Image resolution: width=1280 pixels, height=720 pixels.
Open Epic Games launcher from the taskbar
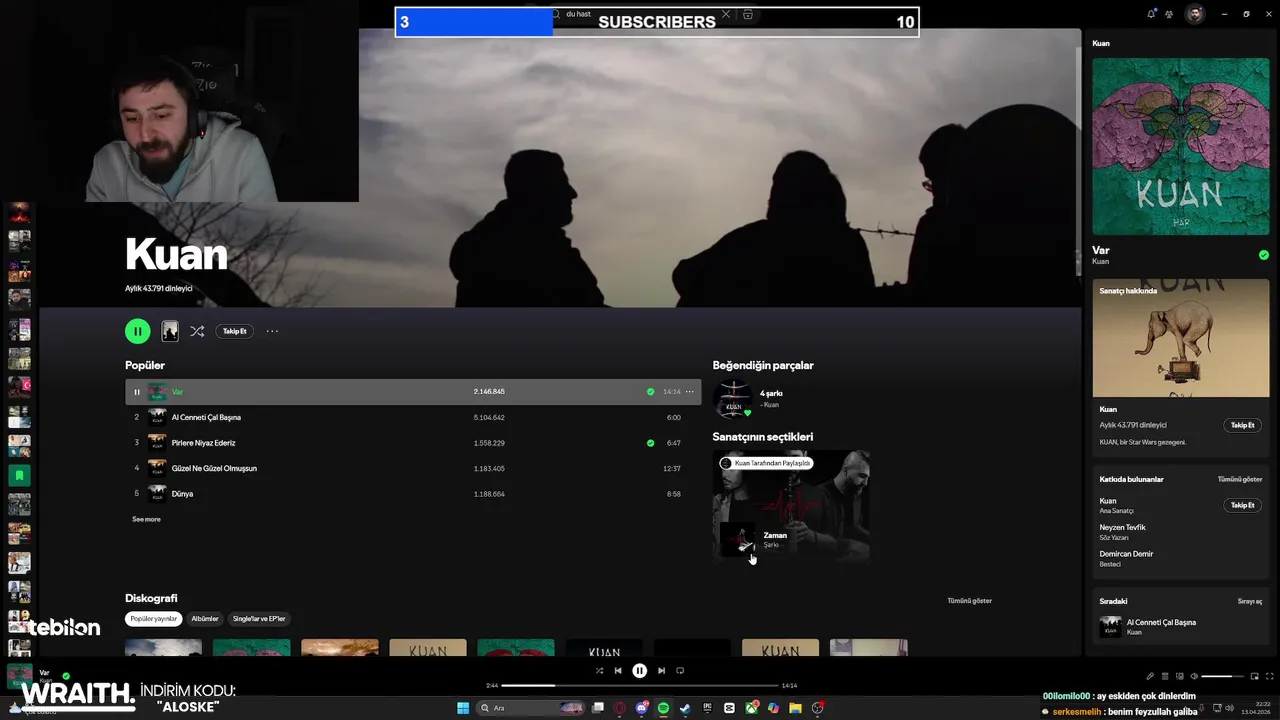tap(707, 708)
